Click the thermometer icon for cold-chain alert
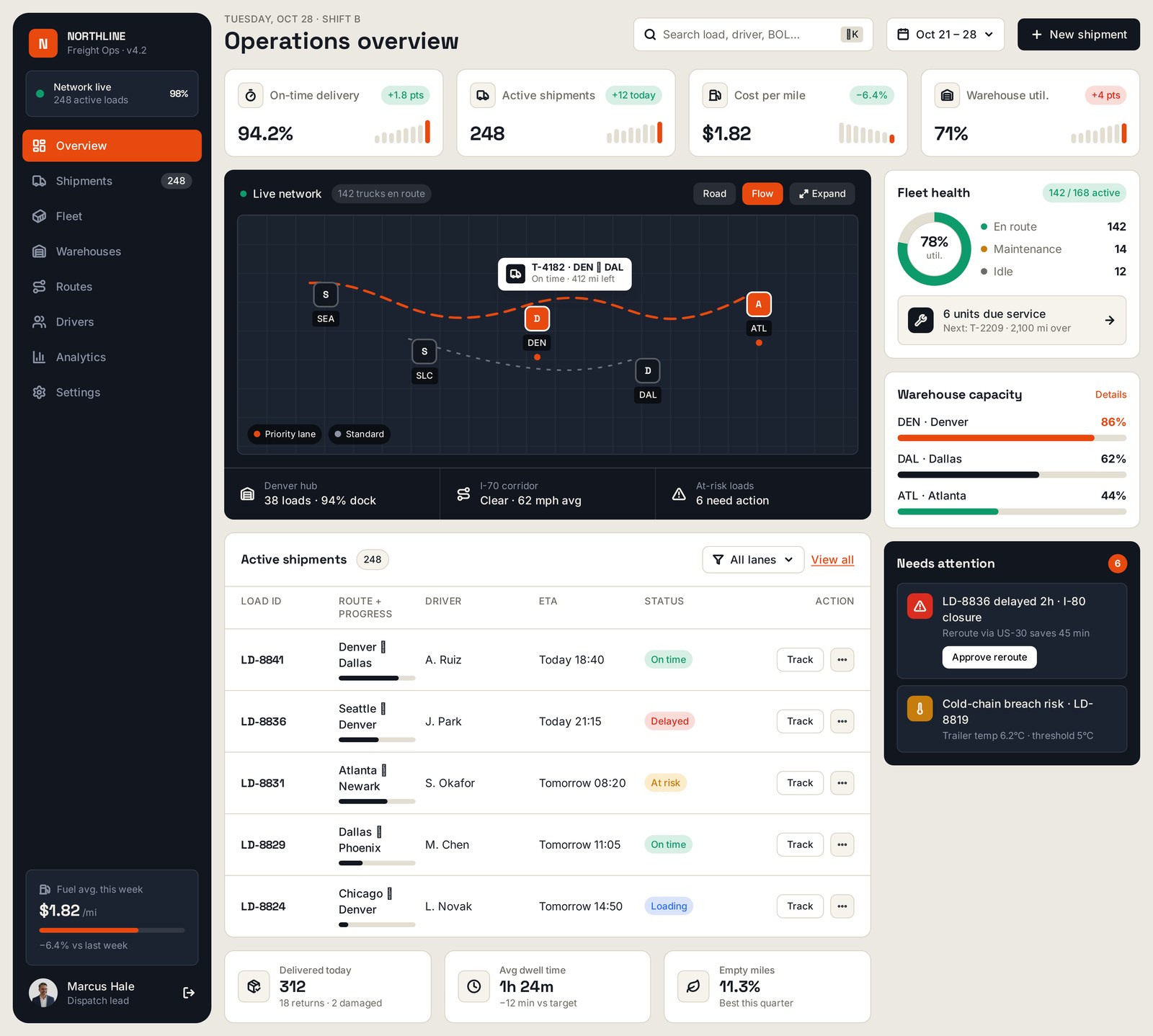This screenshot has height=1036, width=1153. pos(920,709)
